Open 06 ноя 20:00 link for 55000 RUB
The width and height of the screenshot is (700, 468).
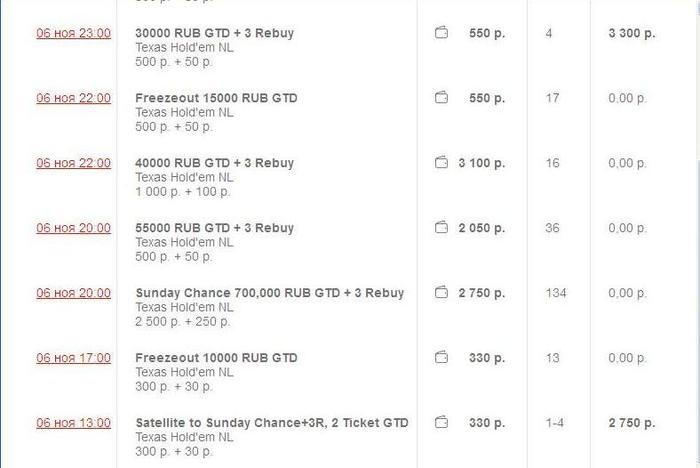[x=73, y=228]
